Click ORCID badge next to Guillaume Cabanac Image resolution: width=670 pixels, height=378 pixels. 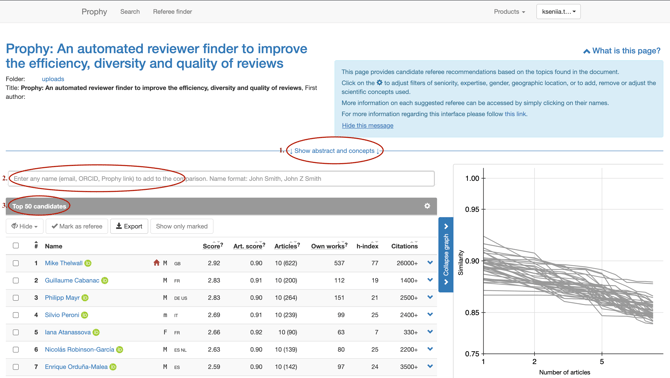click(105, 281)
